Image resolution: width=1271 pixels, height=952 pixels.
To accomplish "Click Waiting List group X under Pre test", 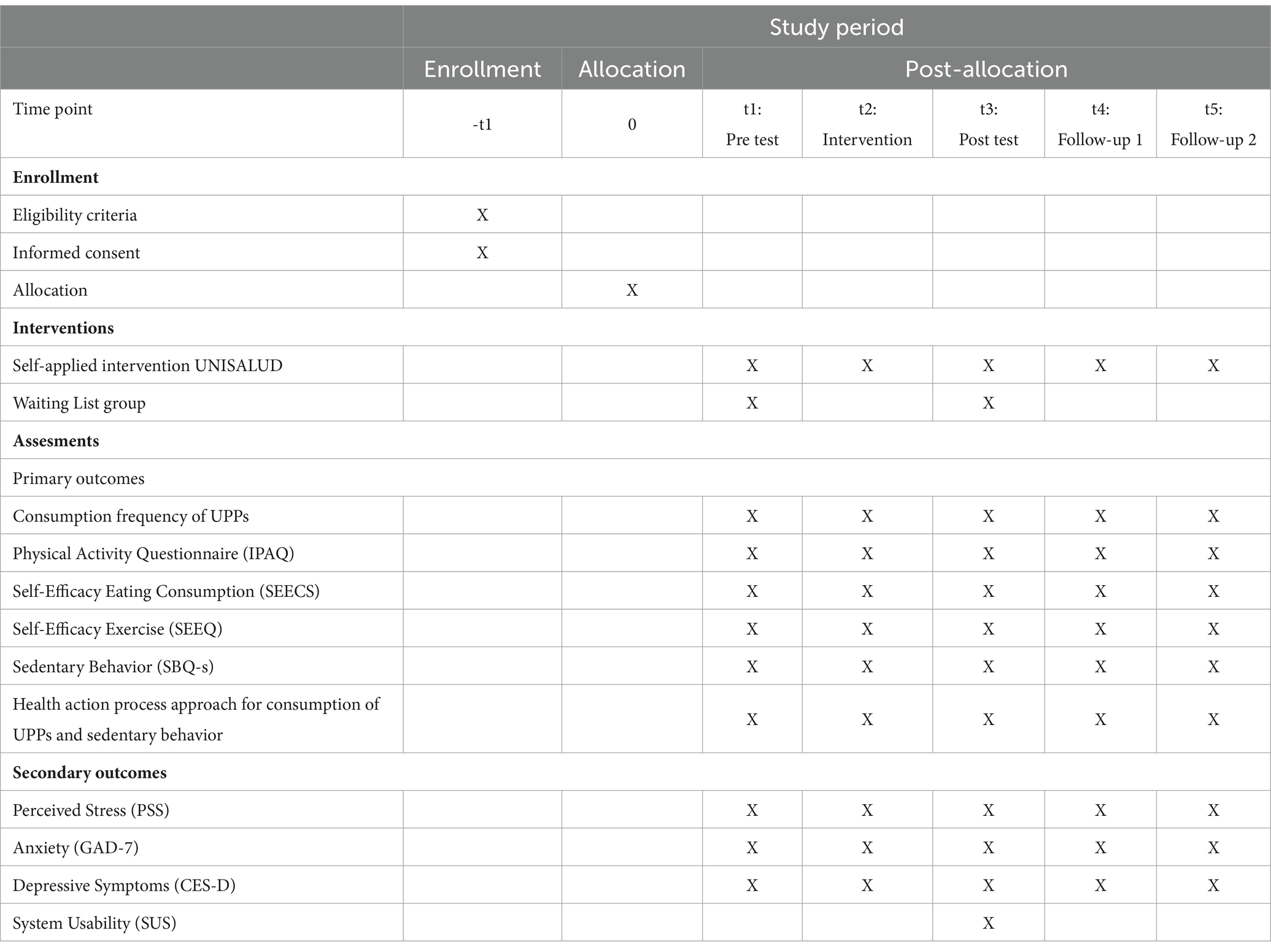I will (x=752, y=403).
